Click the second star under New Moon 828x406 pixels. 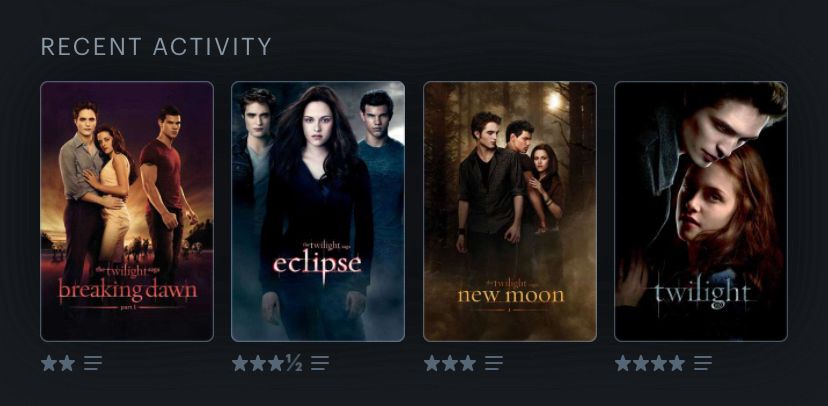449,363
